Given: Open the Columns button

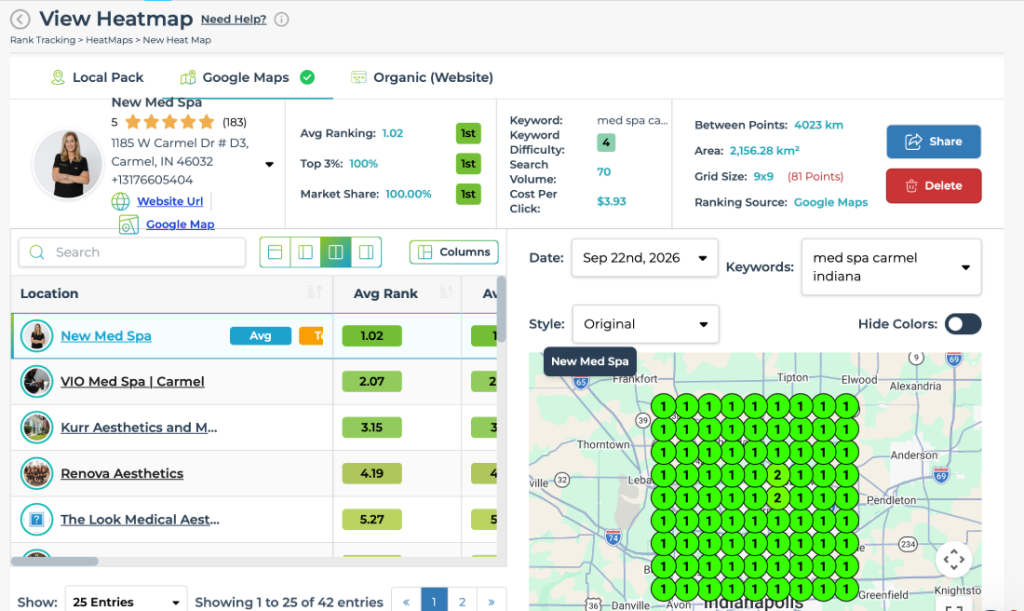Looking at the screenshot, I should pyautogui.click(x=454, y=252).
